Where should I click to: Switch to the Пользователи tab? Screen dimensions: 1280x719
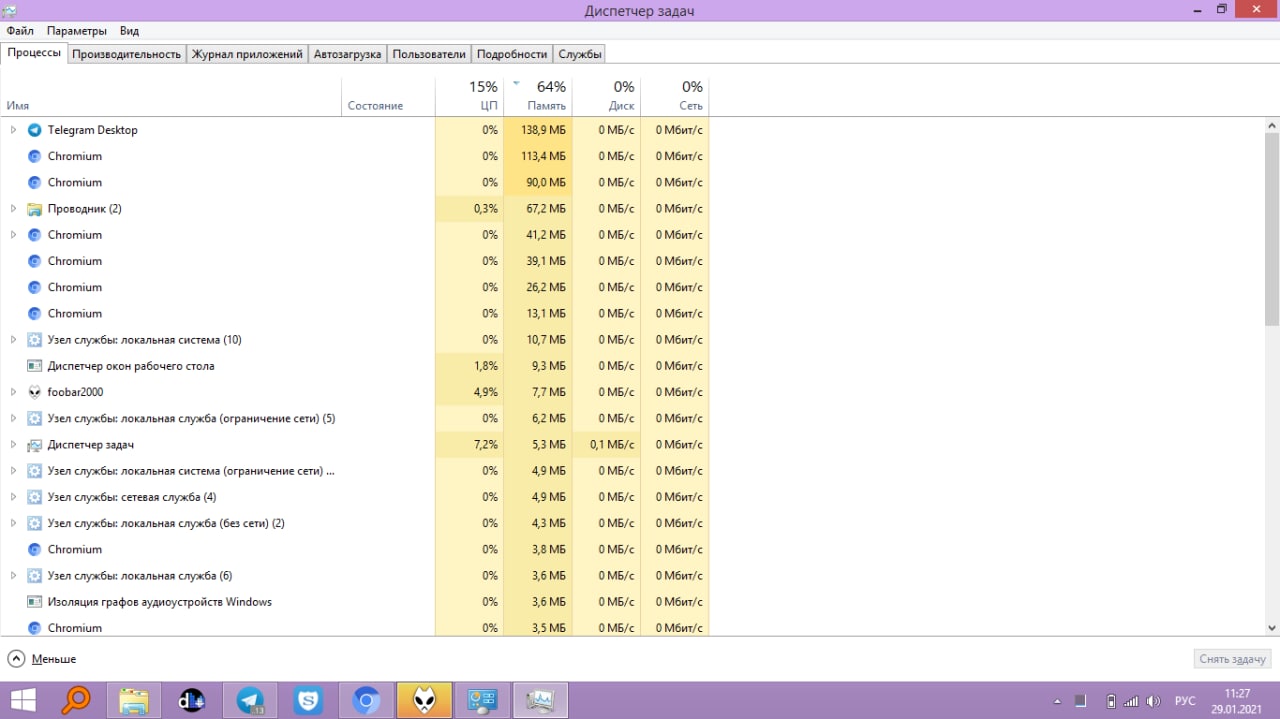point(429,54)
